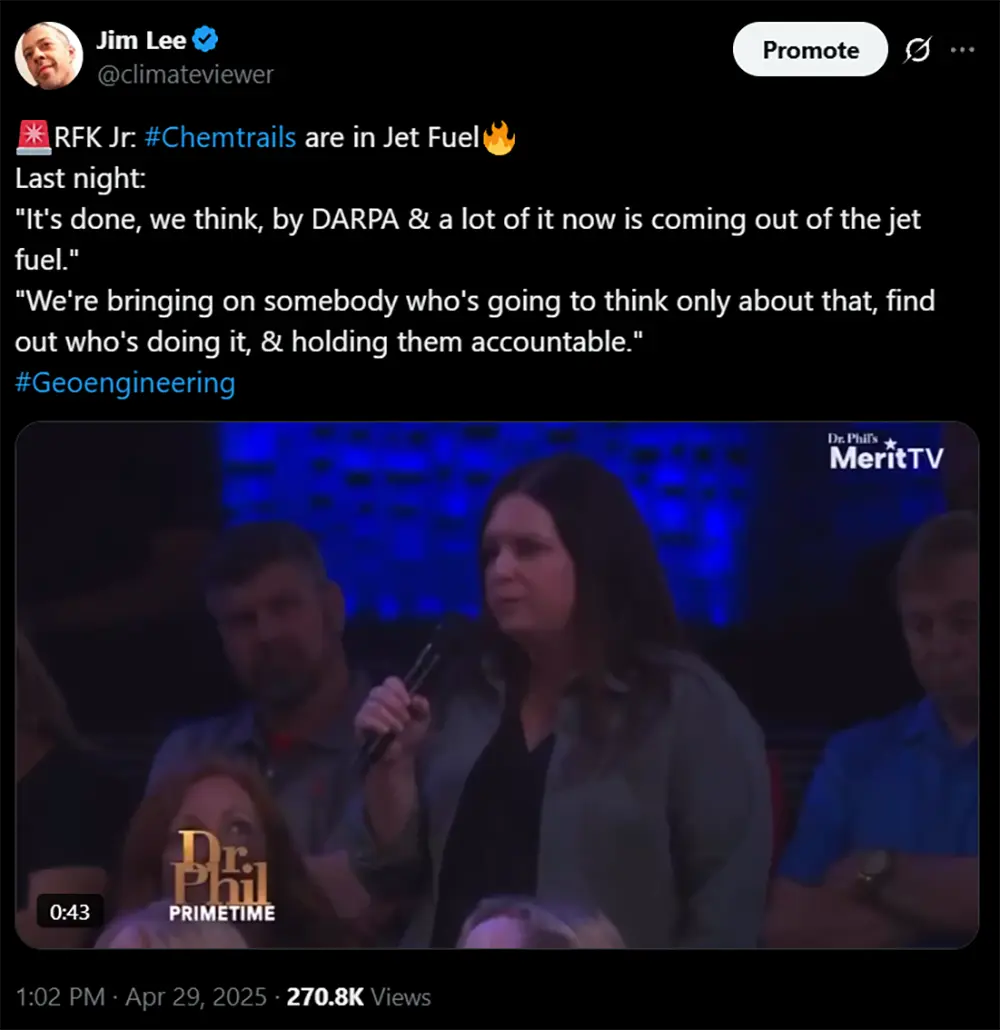
Task: Click the 1:02 PM timestamp
Action: click(x=60, y=996)
